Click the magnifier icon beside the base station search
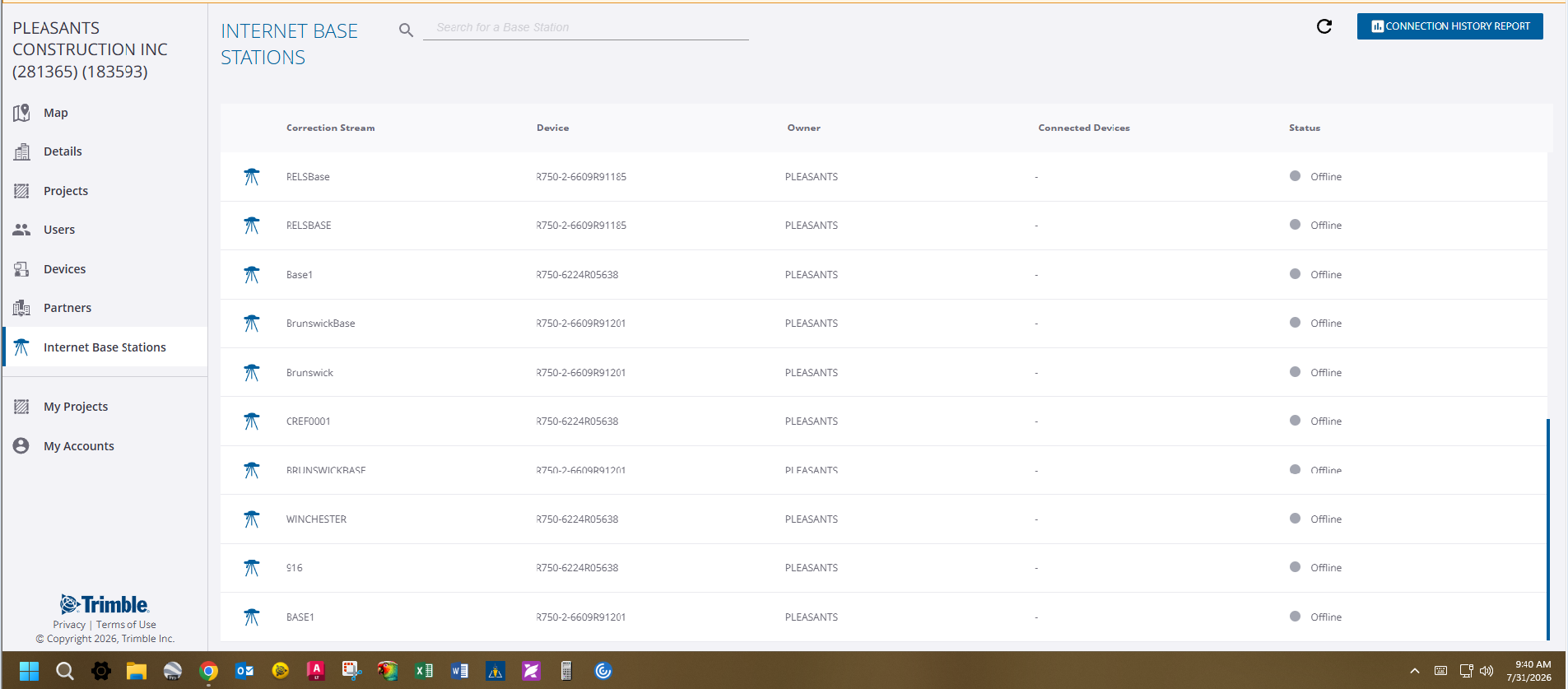 click(x=406, y=30)
